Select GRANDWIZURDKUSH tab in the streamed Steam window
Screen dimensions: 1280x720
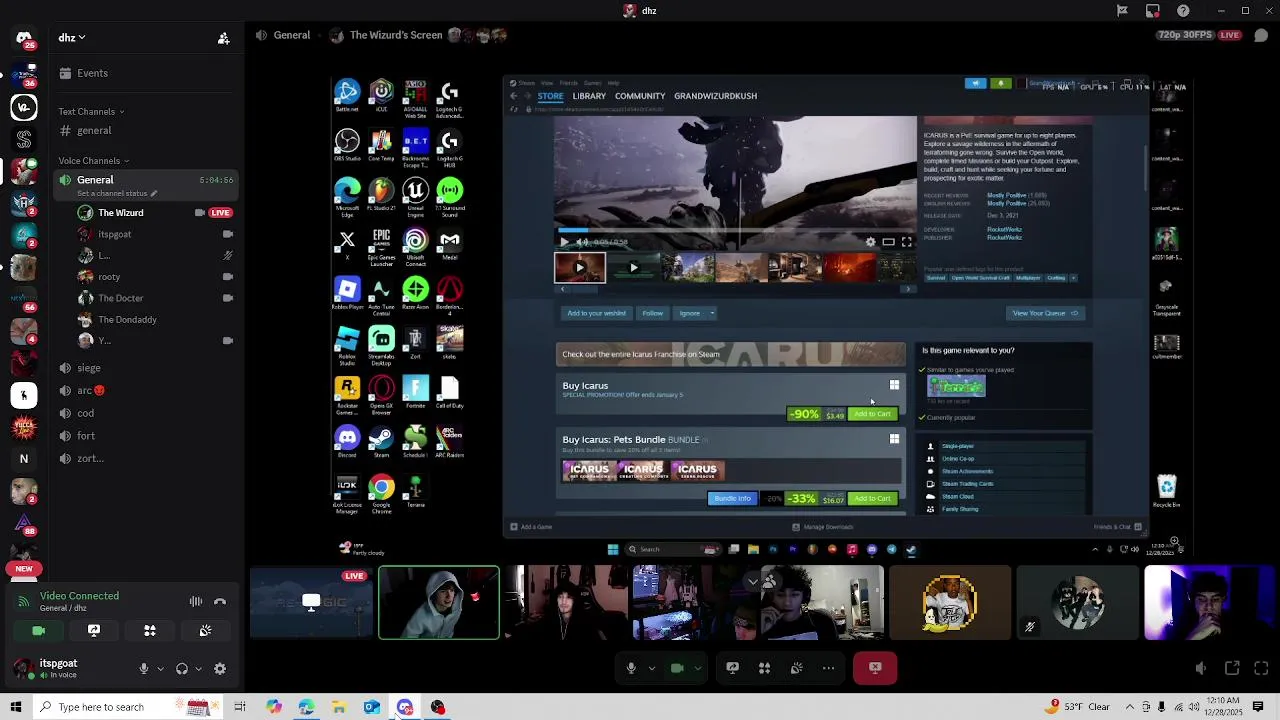pos(715,96)
